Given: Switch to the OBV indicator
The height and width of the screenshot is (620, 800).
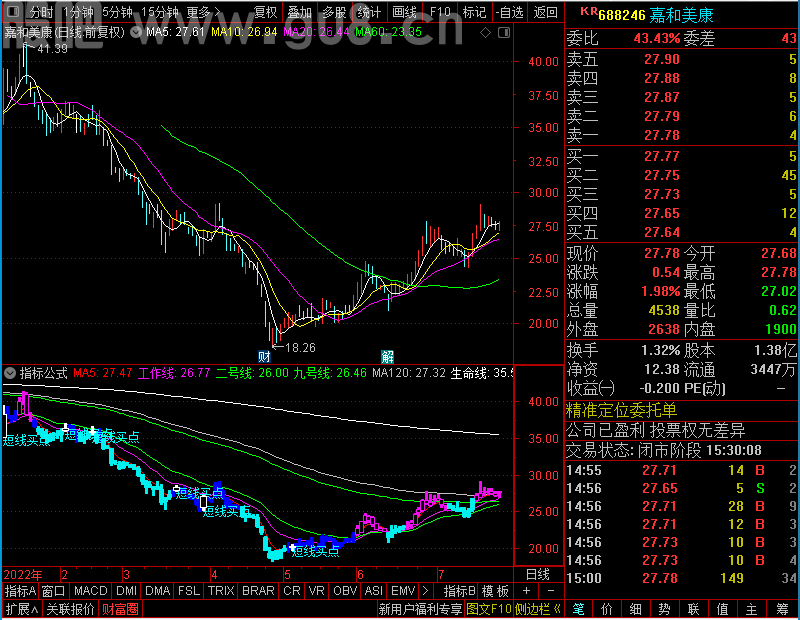Looking at the screenshot, I should (x=345, y=591).
